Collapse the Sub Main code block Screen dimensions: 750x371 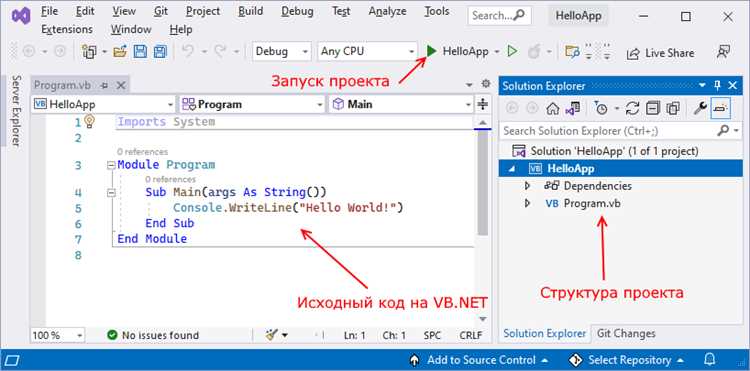pos(111,193)
